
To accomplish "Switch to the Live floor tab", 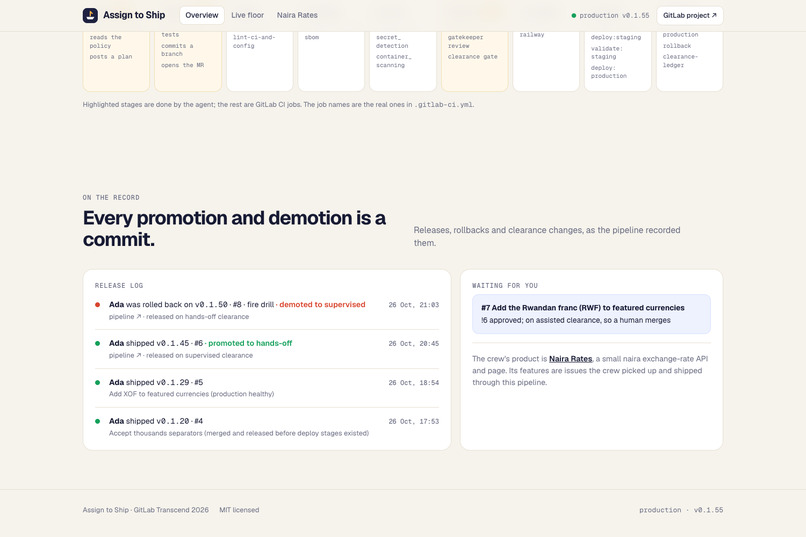I will pos(247,15).
